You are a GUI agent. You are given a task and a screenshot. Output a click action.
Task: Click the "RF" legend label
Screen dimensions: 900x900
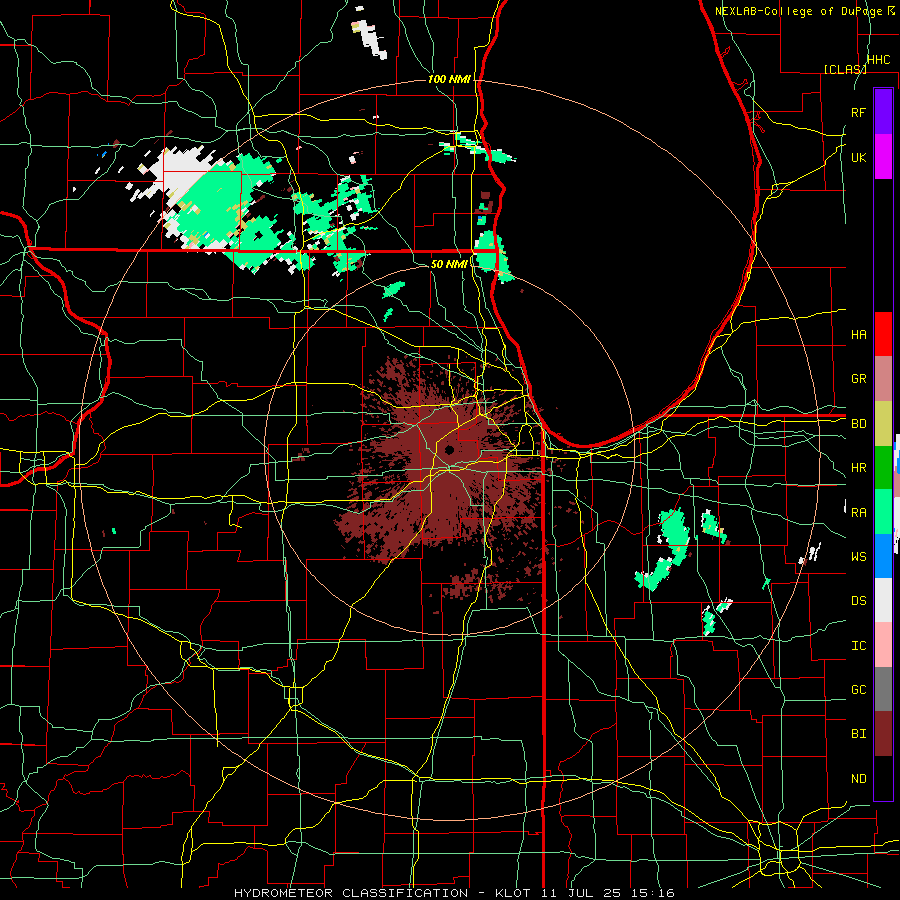(858, 112)
